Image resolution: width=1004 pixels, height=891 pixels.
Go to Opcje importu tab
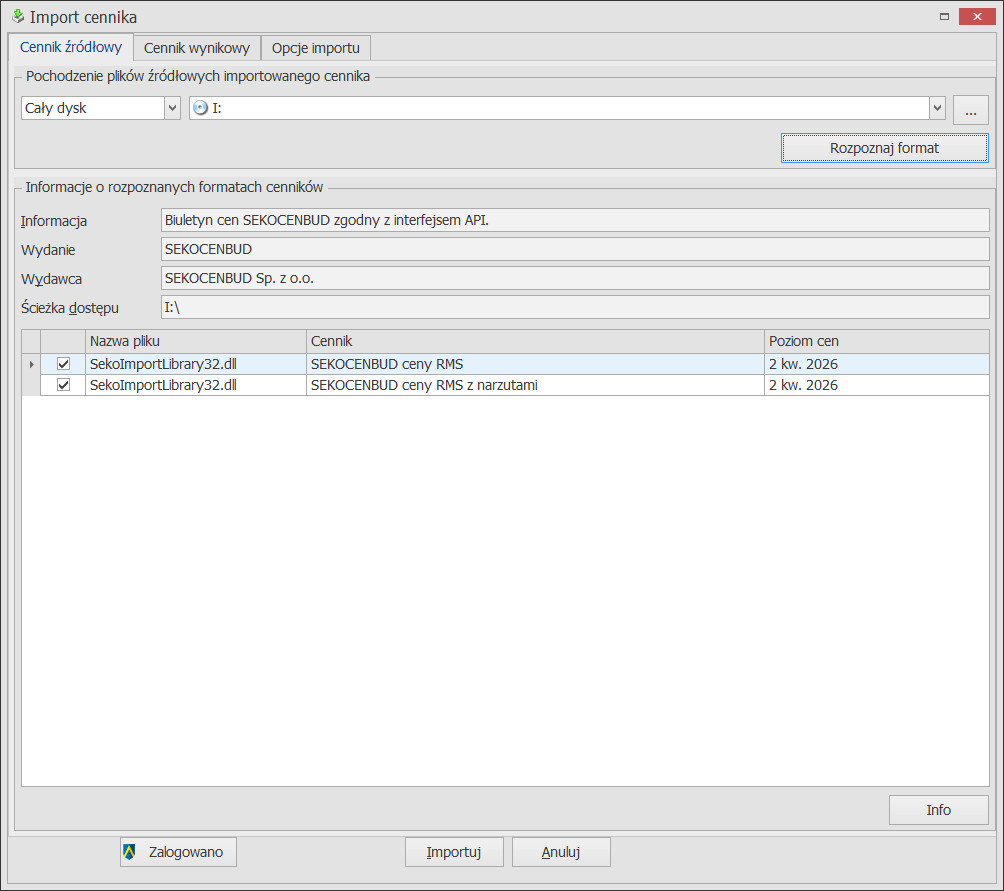point(316,48)
